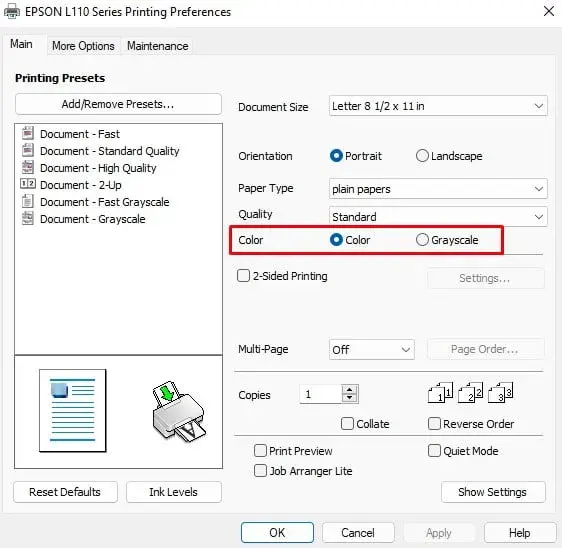Turn on Quiet Mode
This screenshot has width=562, height=548.
[x=434, y=451]
